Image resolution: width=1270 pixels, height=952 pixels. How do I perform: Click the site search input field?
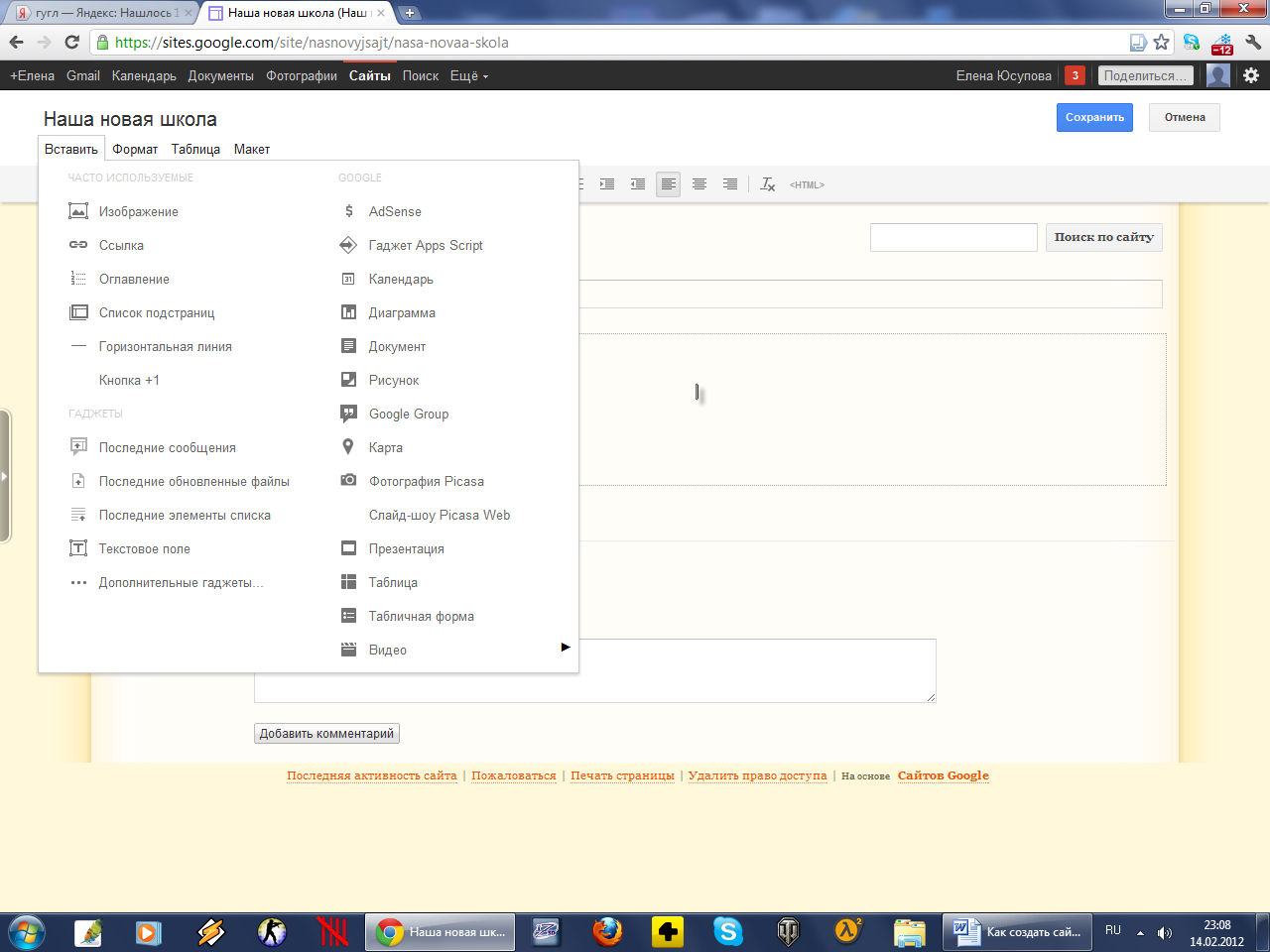coord(953,237)
